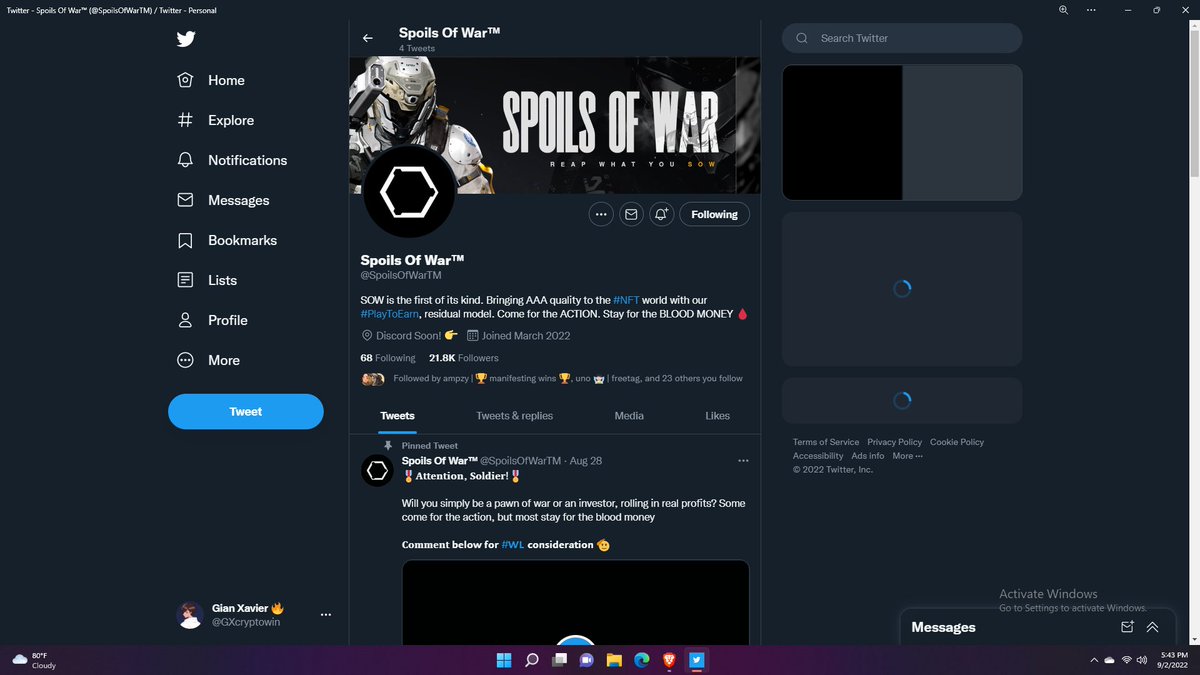Expand footer More links

pos(907,456)
